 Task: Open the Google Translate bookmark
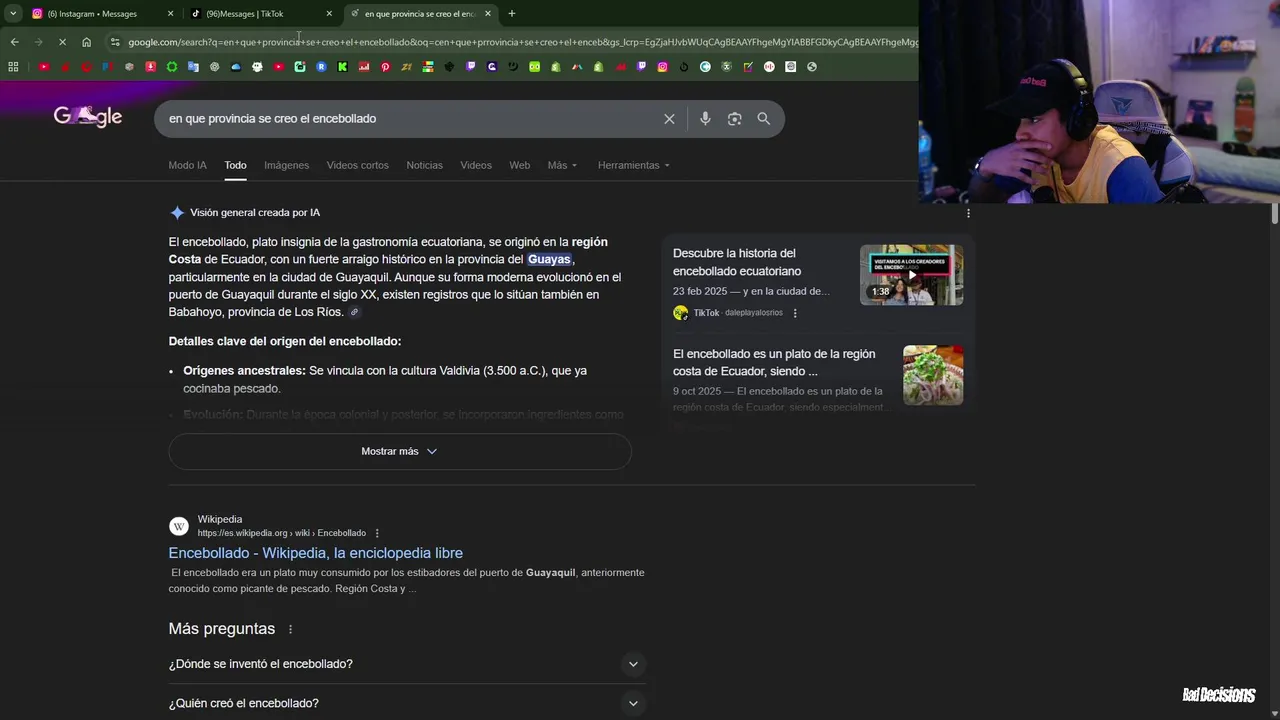point(193,67)
